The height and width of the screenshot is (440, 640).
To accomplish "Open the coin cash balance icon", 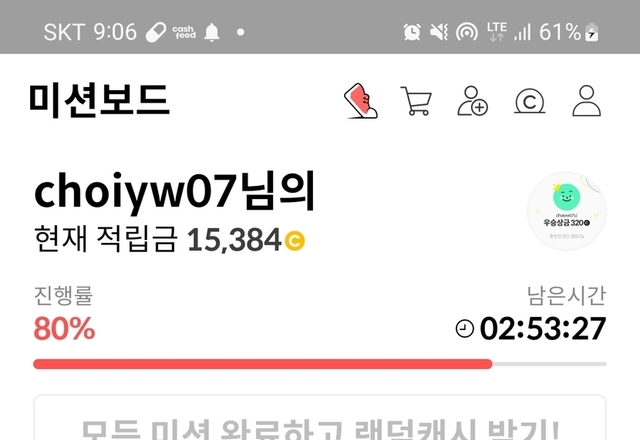I will tap(529, 101).
